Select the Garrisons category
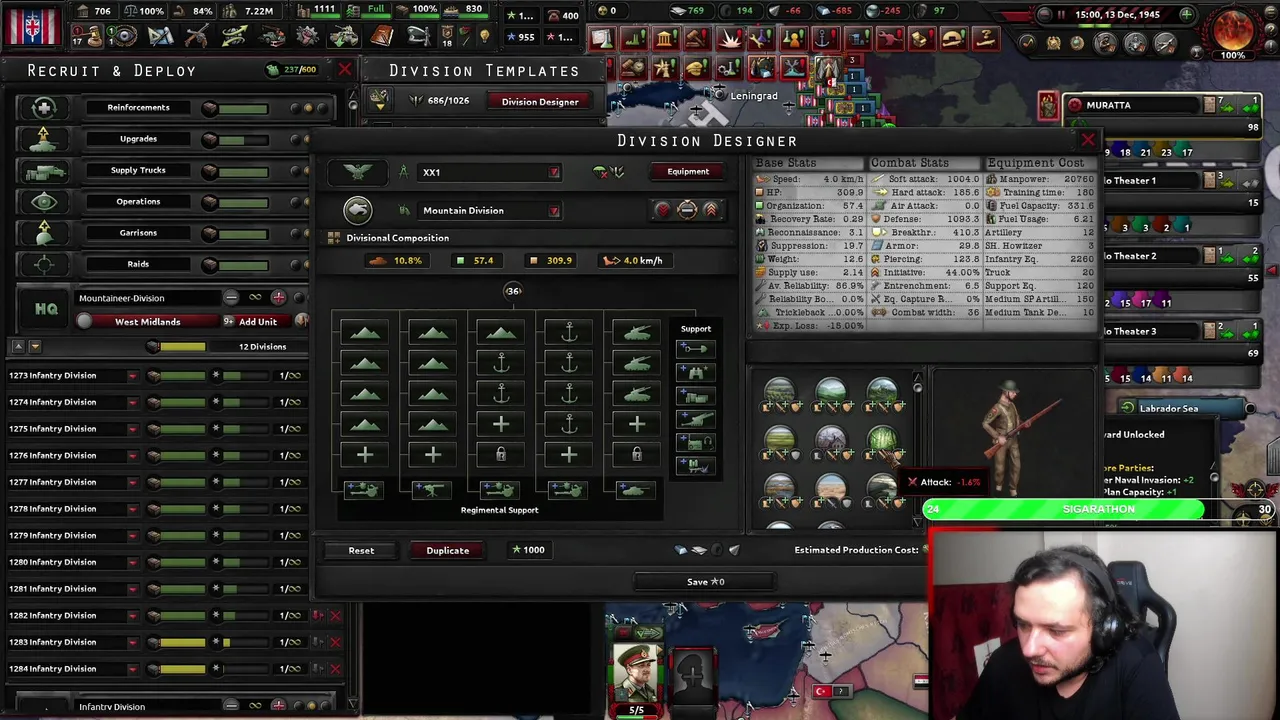Screen dimensions: 1280x720 138,233
